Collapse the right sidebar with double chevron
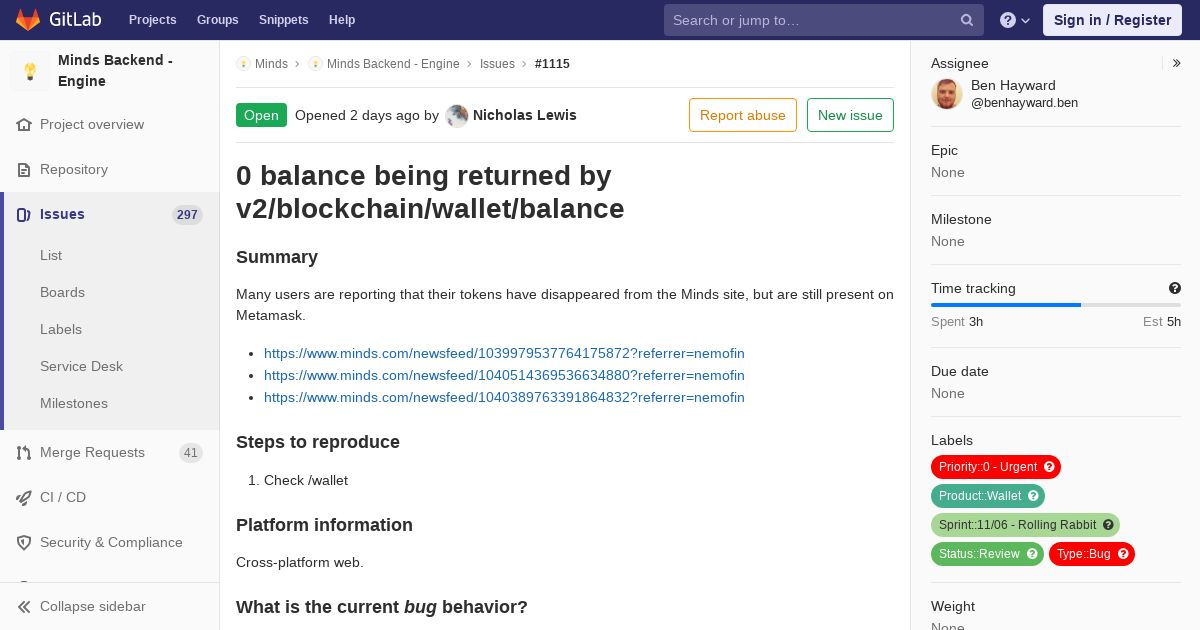The height and width of the screenshot is (630, 1200). point(1177,63)
